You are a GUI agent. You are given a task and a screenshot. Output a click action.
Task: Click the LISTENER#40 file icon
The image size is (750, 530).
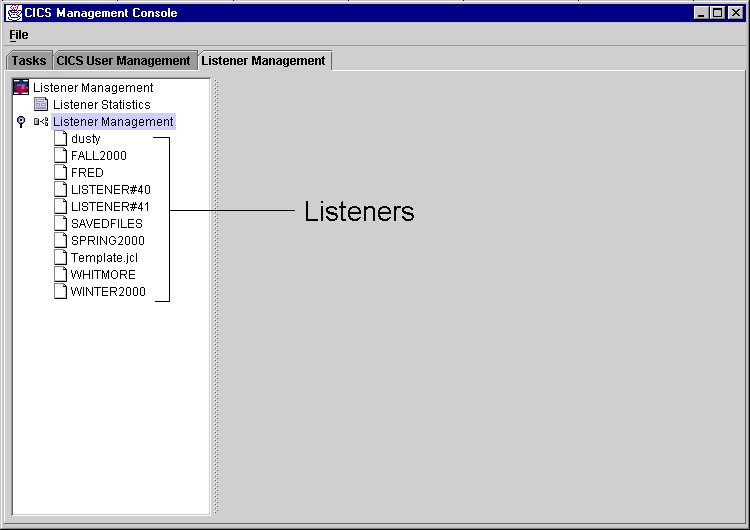point(60,189)
